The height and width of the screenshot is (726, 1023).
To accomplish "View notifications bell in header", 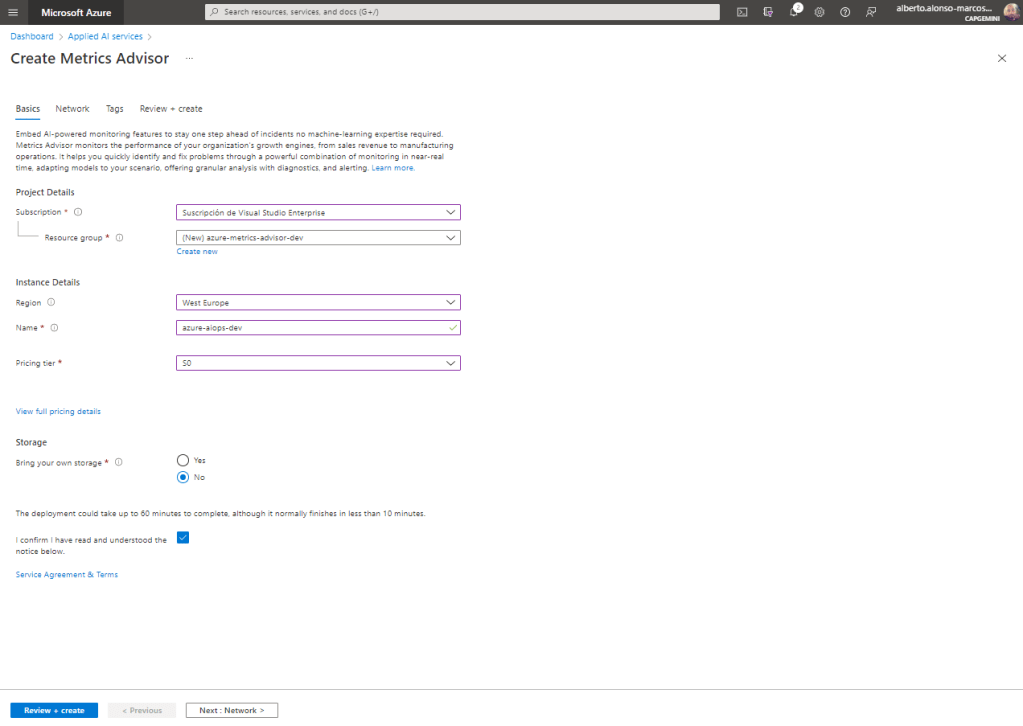I will click(794, 12).
